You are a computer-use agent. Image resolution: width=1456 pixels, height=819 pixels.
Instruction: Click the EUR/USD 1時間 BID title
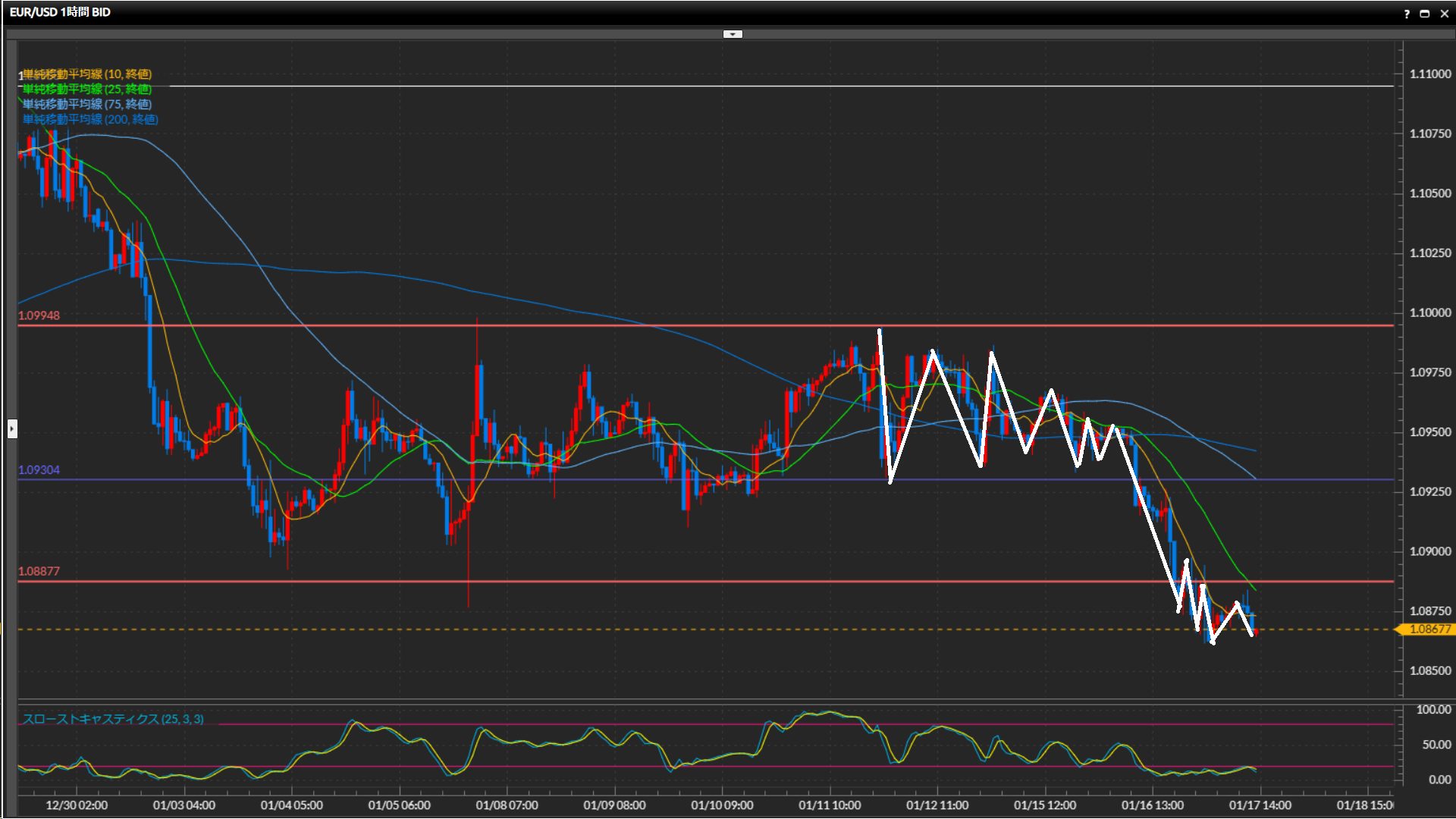tap(60, 12)
